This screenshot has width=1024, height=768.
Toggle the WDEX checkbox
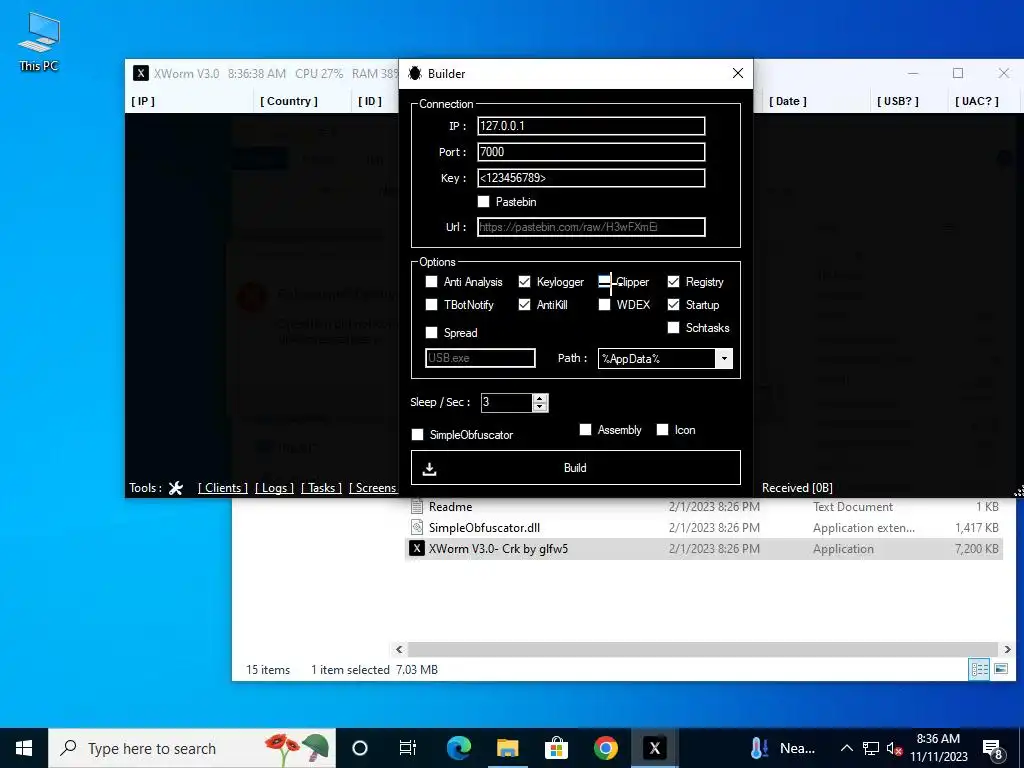pyautogui.click(x=605, y=304)
